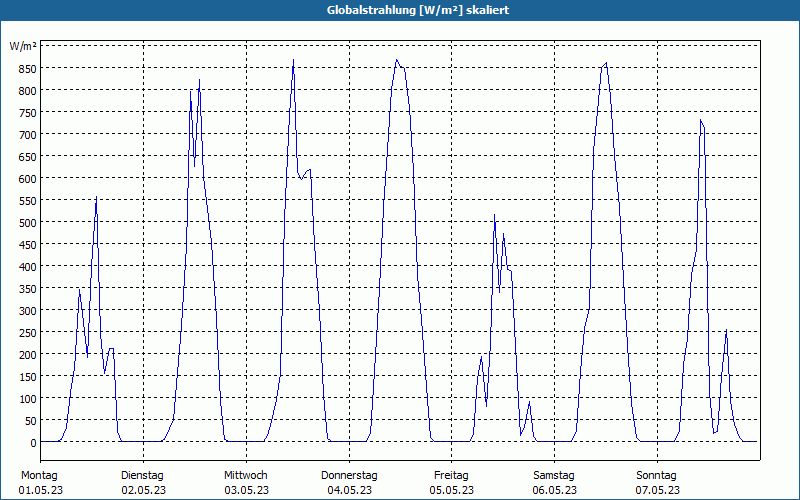Click Tuesday's highest spike near 820 W/m²
Image resolution: width=800 pixels, height=500 pixels.
[199, 80]
